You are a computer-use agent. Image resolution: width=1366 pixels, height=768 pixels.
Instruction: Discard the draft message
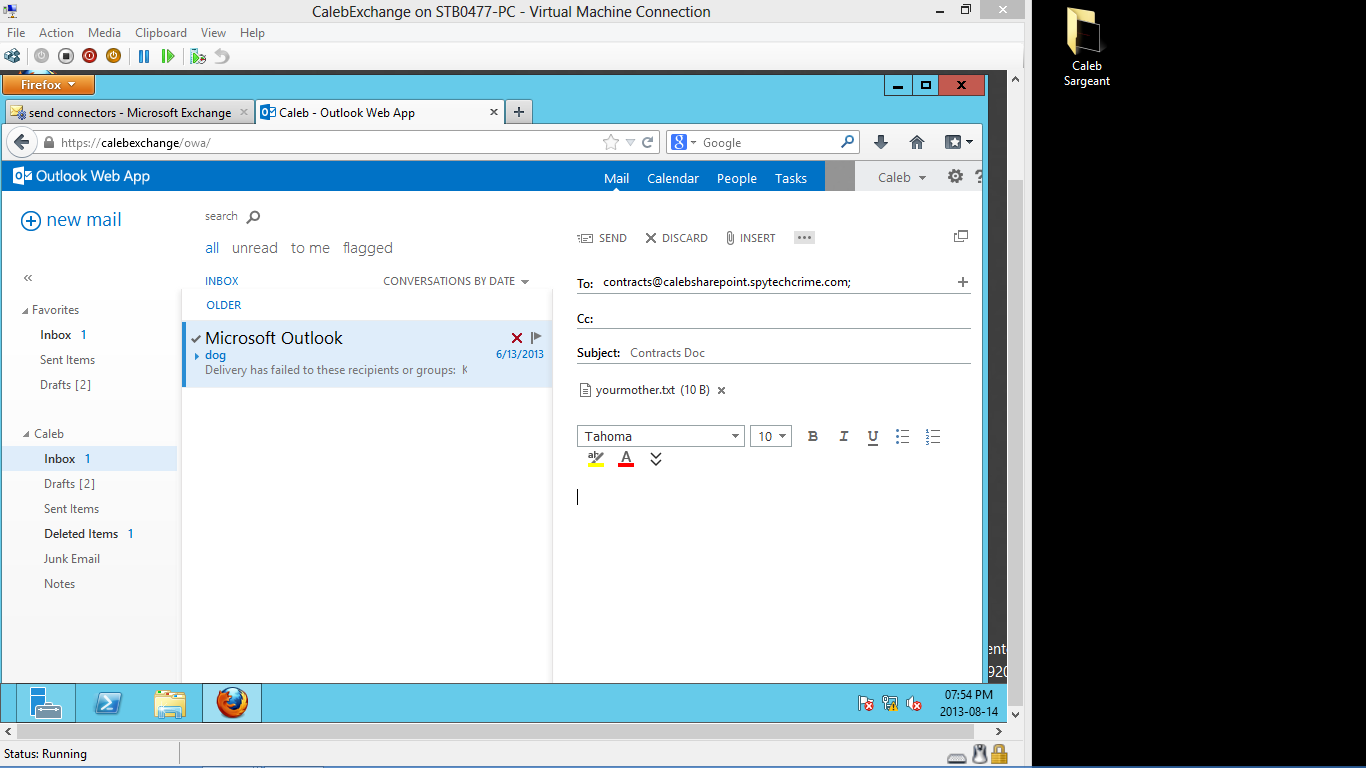676,238
